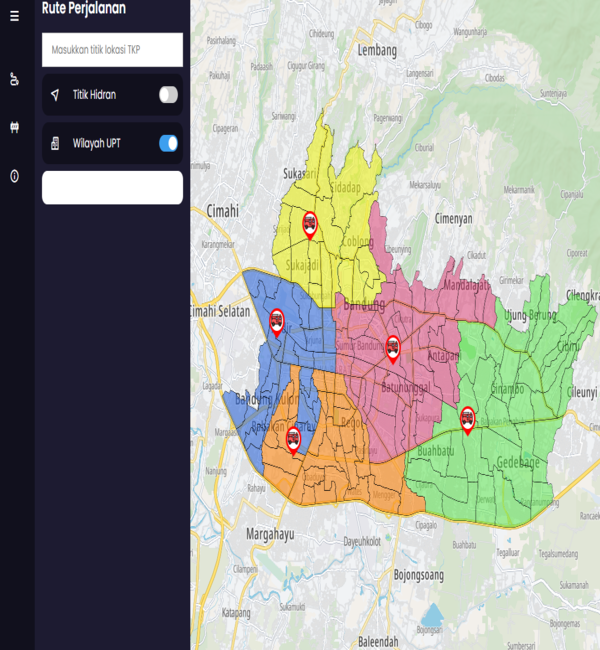The height and width of the screenshot is (650, 600).
Task: Select the fire station marker in the yellow zone
Action: [x=309, y=224]
